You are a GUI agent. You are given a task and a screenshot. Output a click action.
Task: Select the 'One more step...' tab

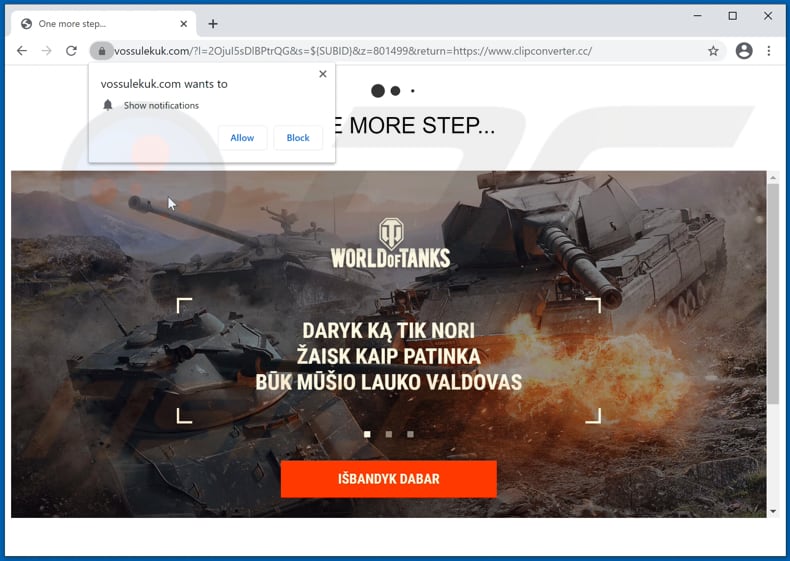104,24
